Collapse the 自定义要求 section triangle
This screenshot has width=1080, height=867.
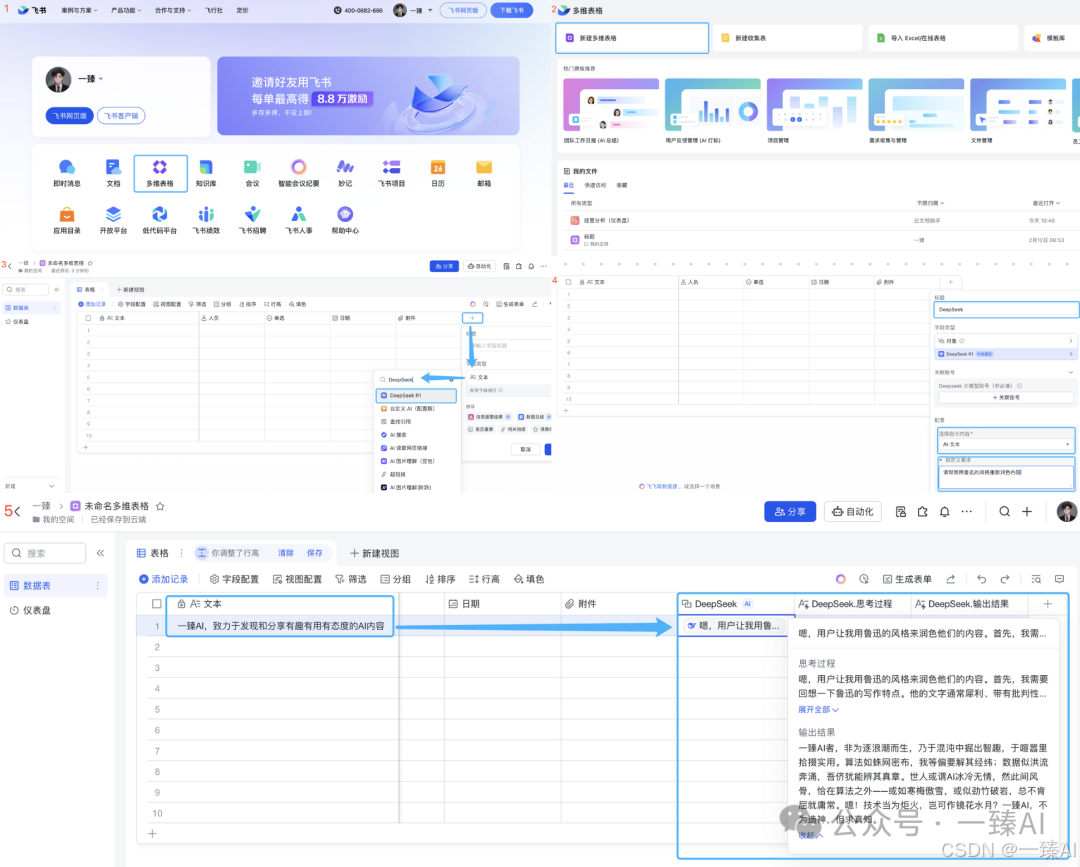(941, 459)
